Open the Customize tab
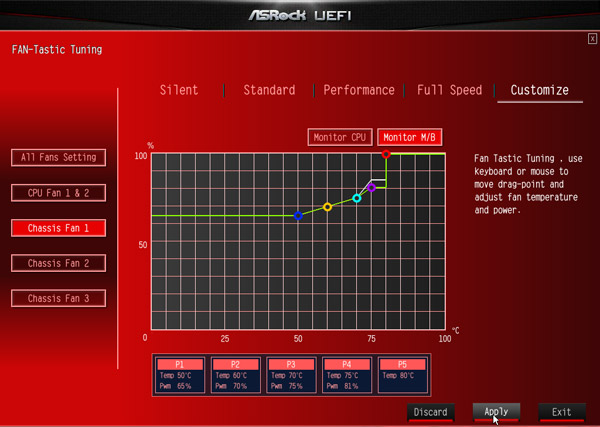The width and height of the screenshot is (600, 427). pyautogui.click(x=540, y=90)
